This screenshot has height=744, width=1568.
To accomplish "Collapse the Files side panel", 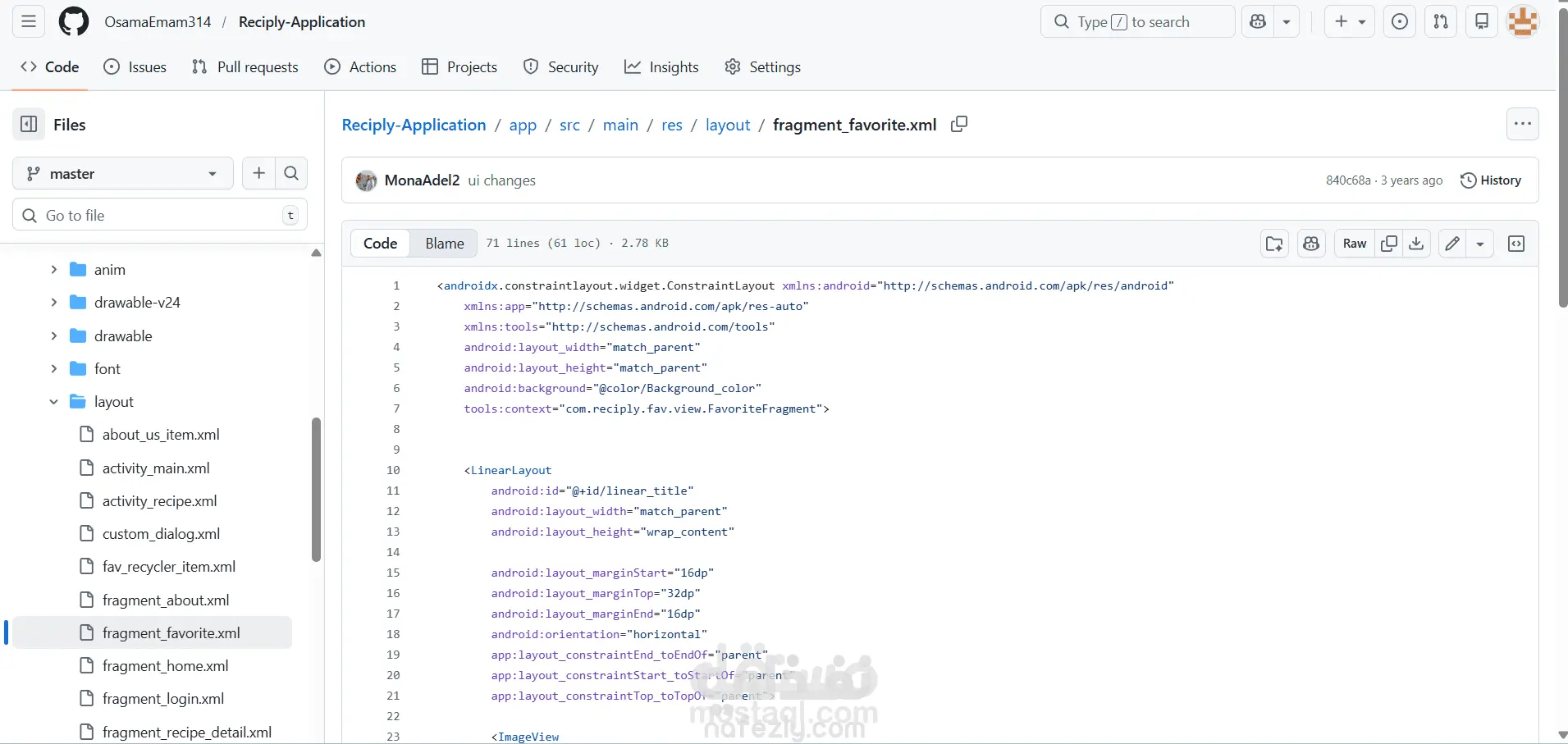I will [29, 124].
